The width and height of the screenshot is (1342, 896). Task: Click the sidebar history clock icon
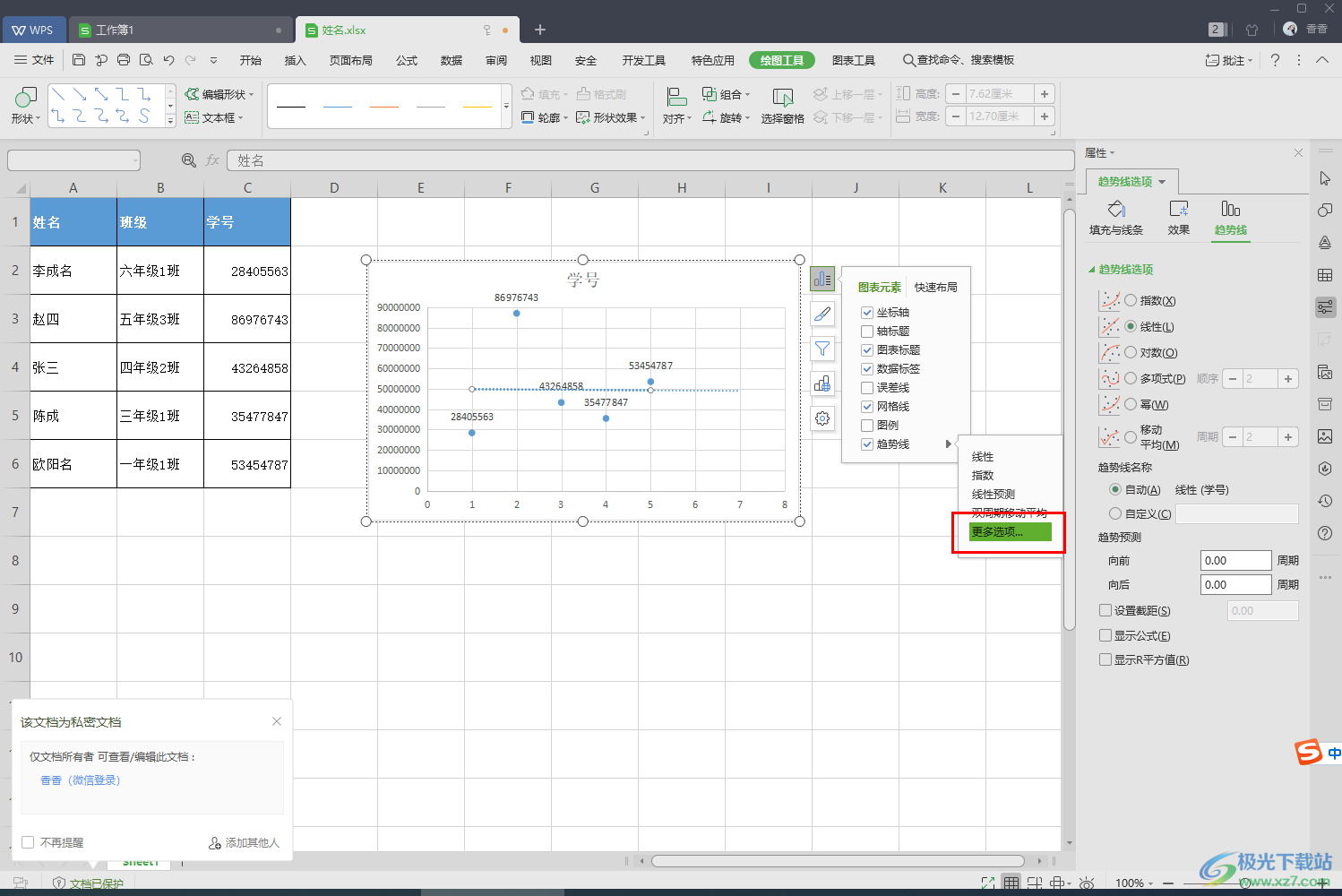1325,501
